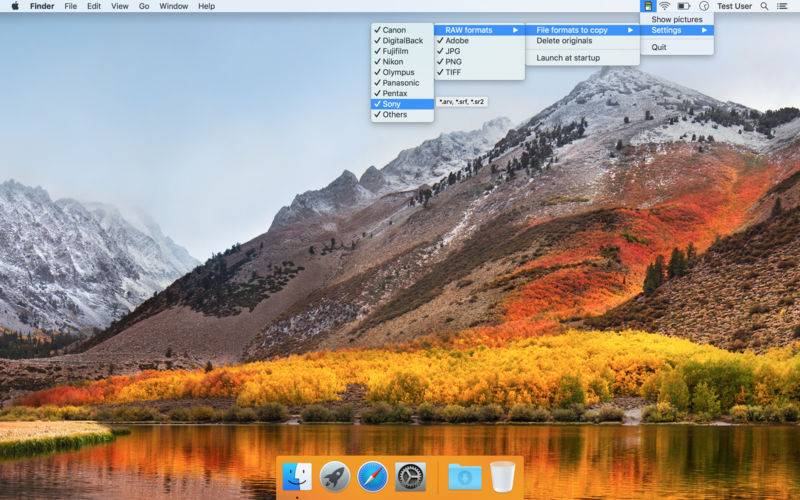This screenshot has height=500, width=800.
Task: Open the Apple menu
Action: (x=15, y=6)
